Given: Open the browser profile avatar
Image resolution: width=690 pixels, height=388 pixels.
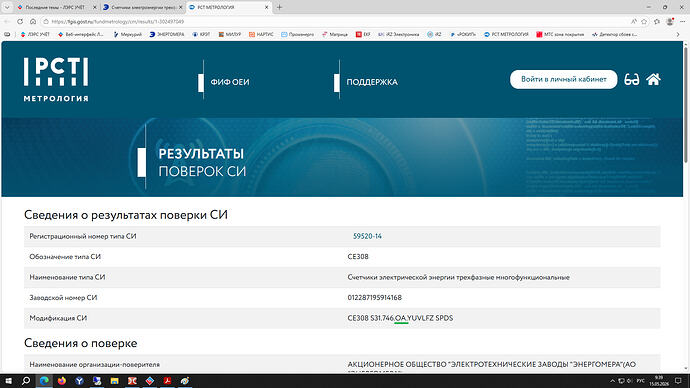Looking at the screenshot, I should click(670, 22).
